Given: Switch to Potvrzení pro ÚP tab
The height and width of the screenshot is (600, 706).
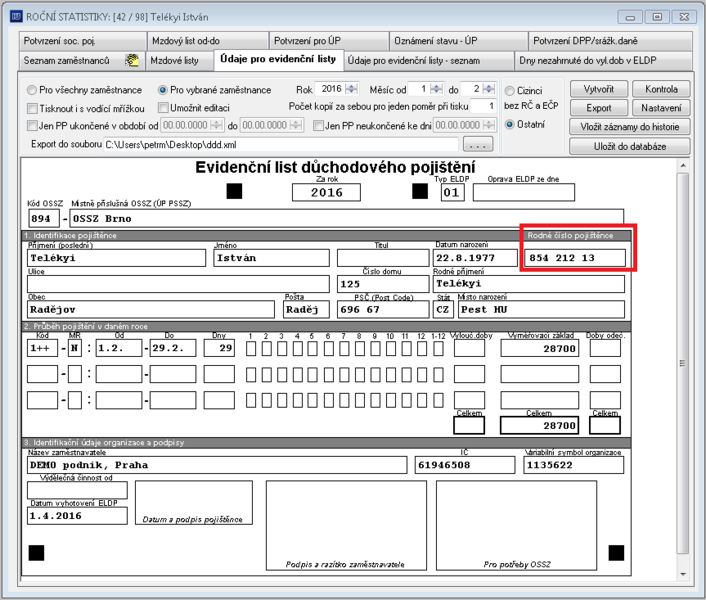Looking at the screenshot, I should (x=329, y=41).
